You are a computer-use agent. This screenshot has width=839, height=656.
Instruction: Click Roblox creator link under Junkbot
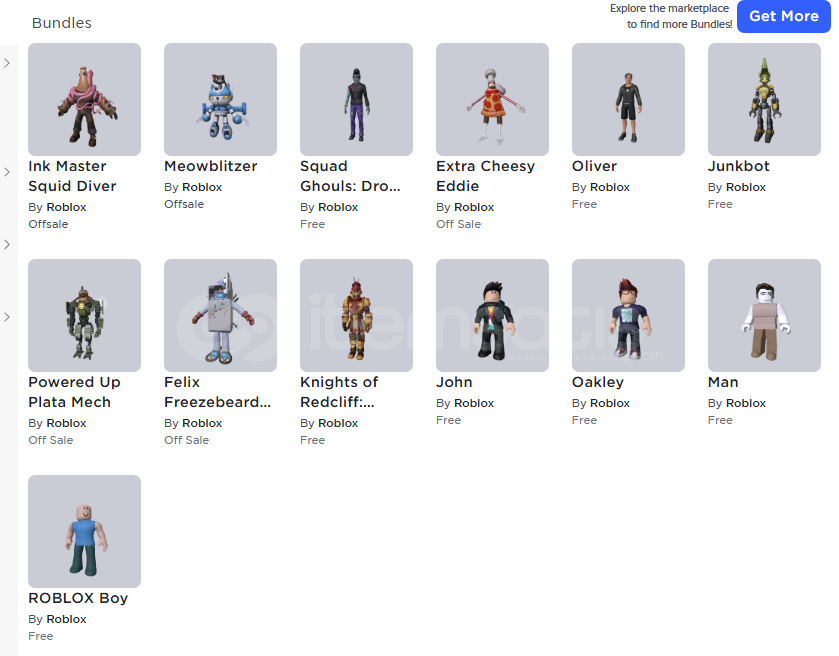(x=745, y=187)
